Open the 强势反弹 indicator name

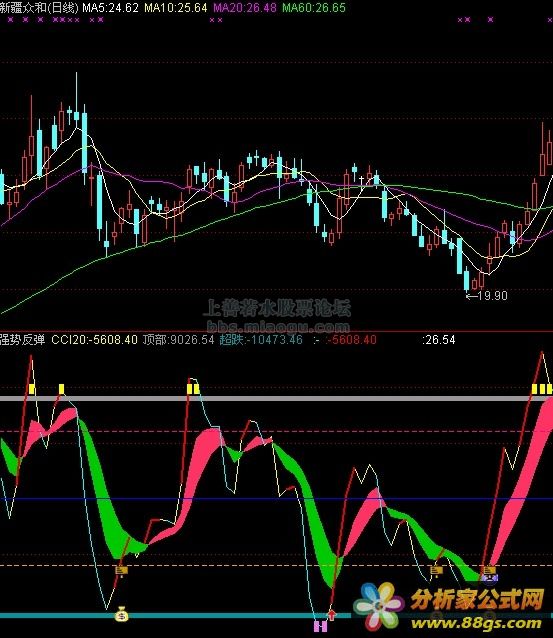(22, 340)
